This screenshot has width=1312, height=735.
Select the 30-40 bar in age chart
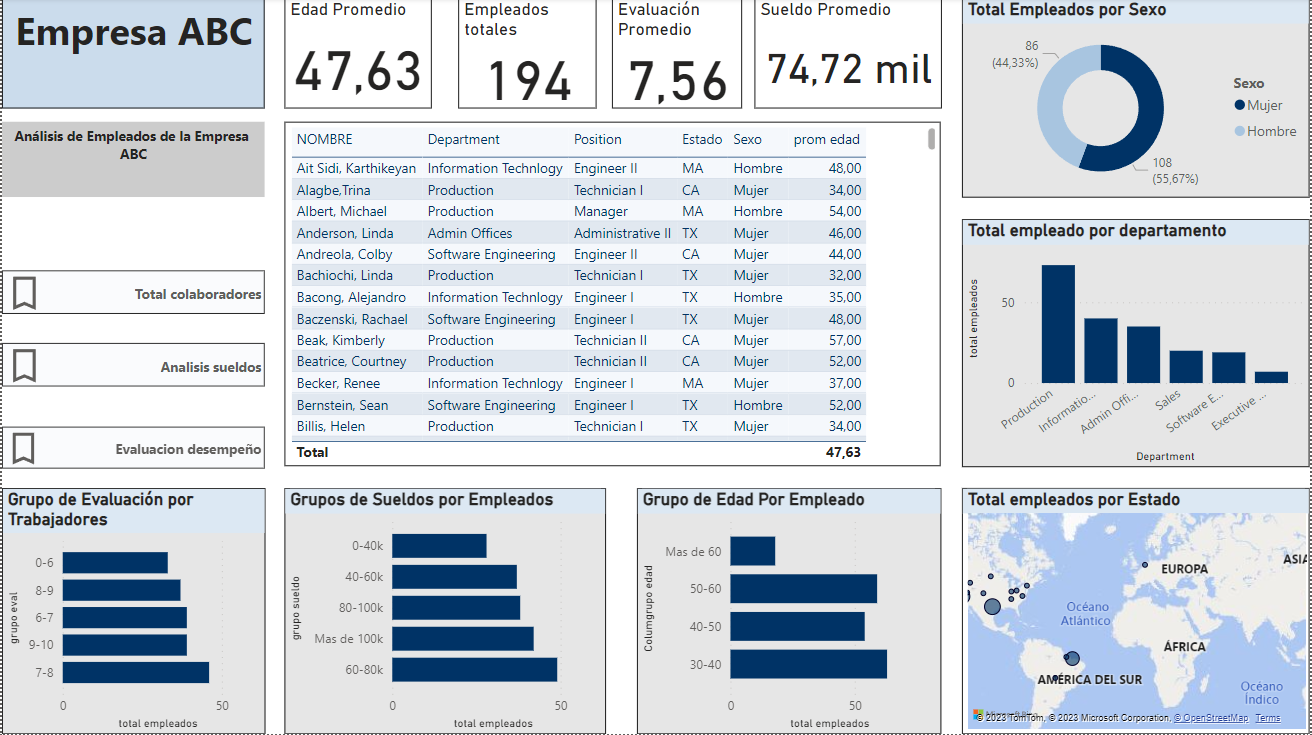pyautogui.click(x=808, y=664)
